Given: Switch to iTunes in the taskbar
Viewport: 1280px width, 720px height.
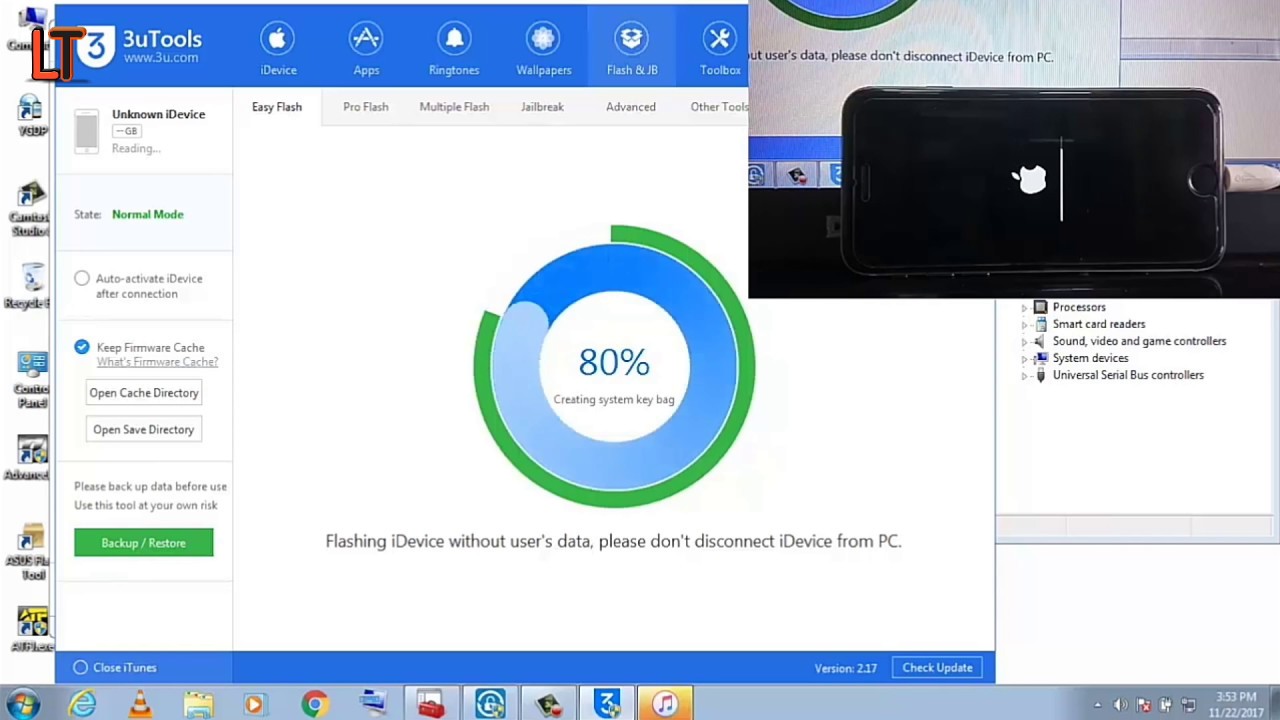Looking at the screenshot, I should click(665, 704).
